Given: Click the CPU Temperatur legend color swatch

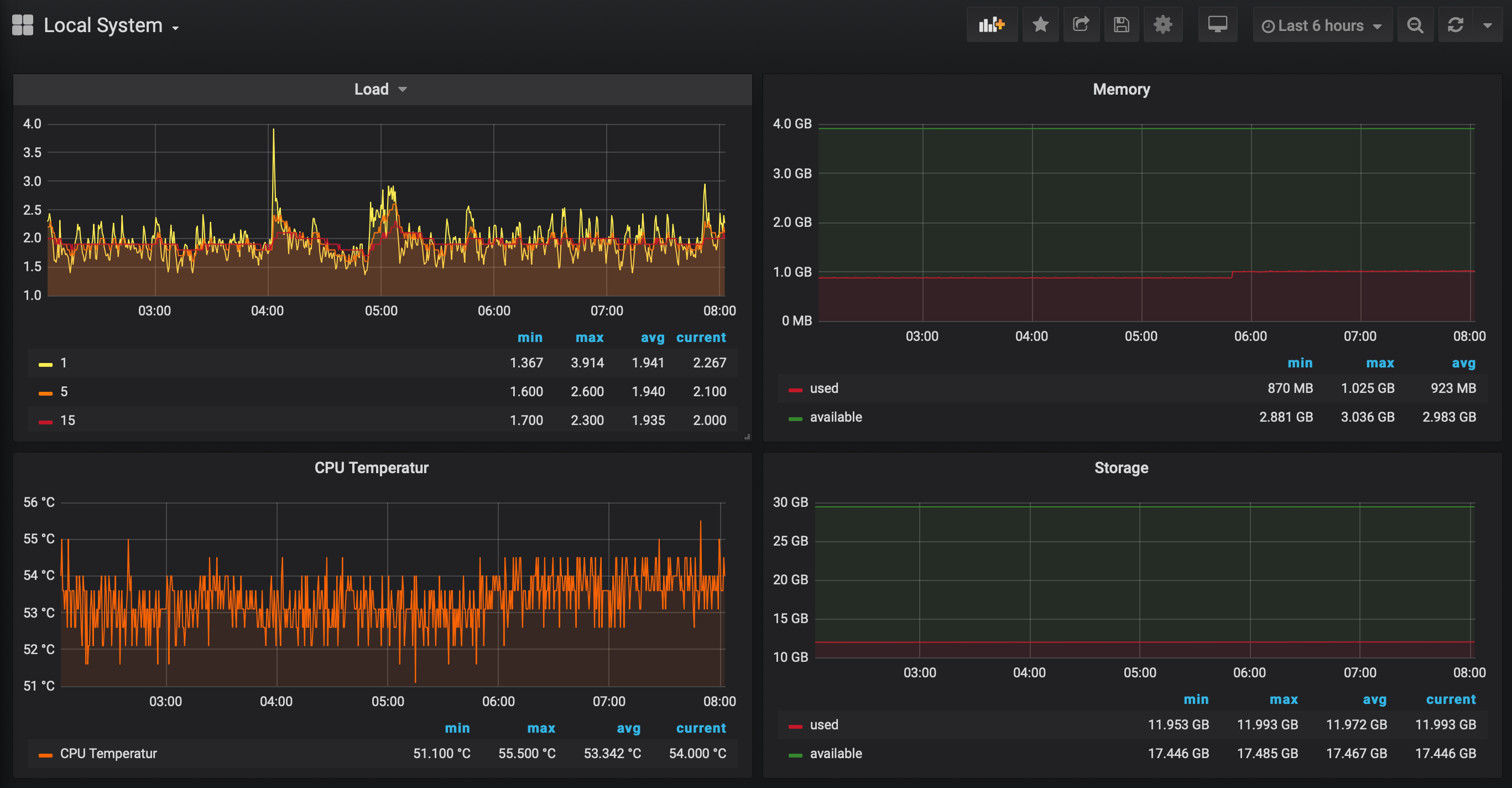Looking at the screenshot, I should (x=45, y=755).
